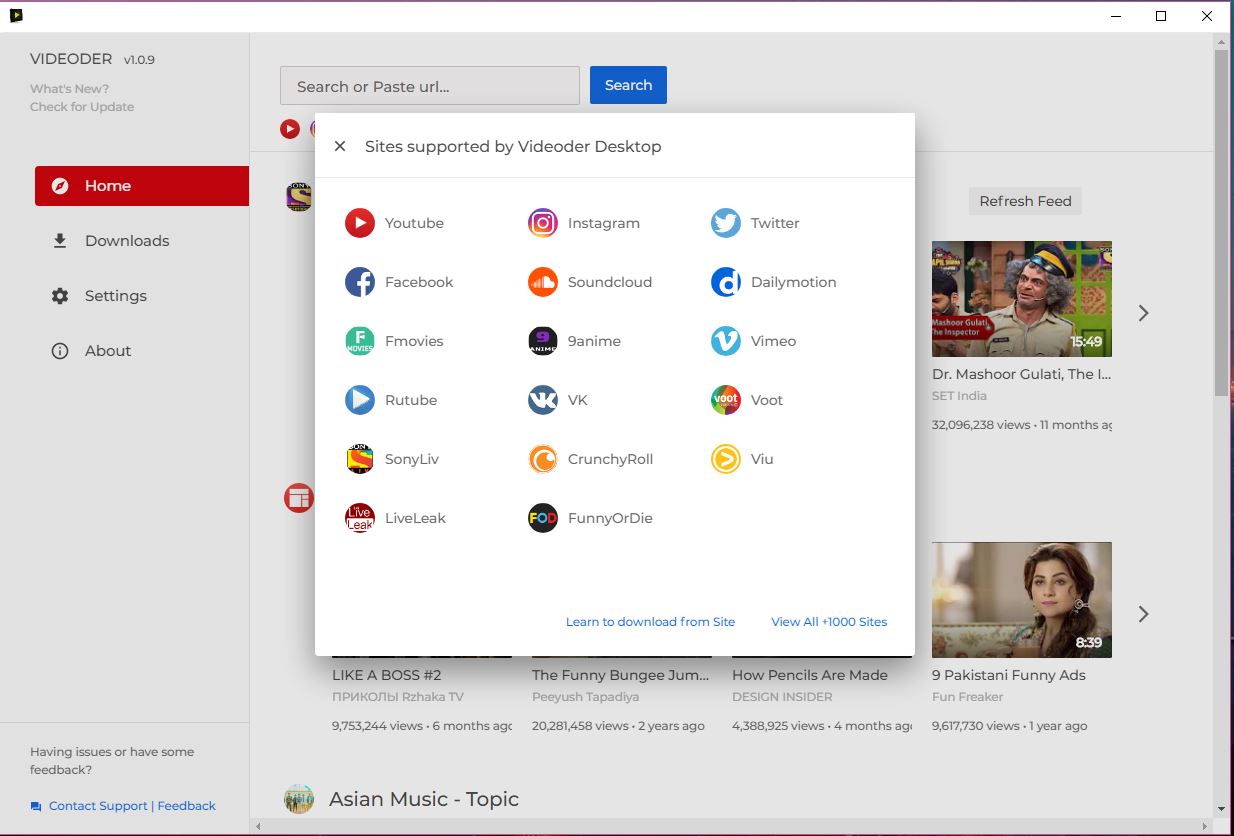Select the Vimeo icon
The image size is (1234, 836).
725,341
